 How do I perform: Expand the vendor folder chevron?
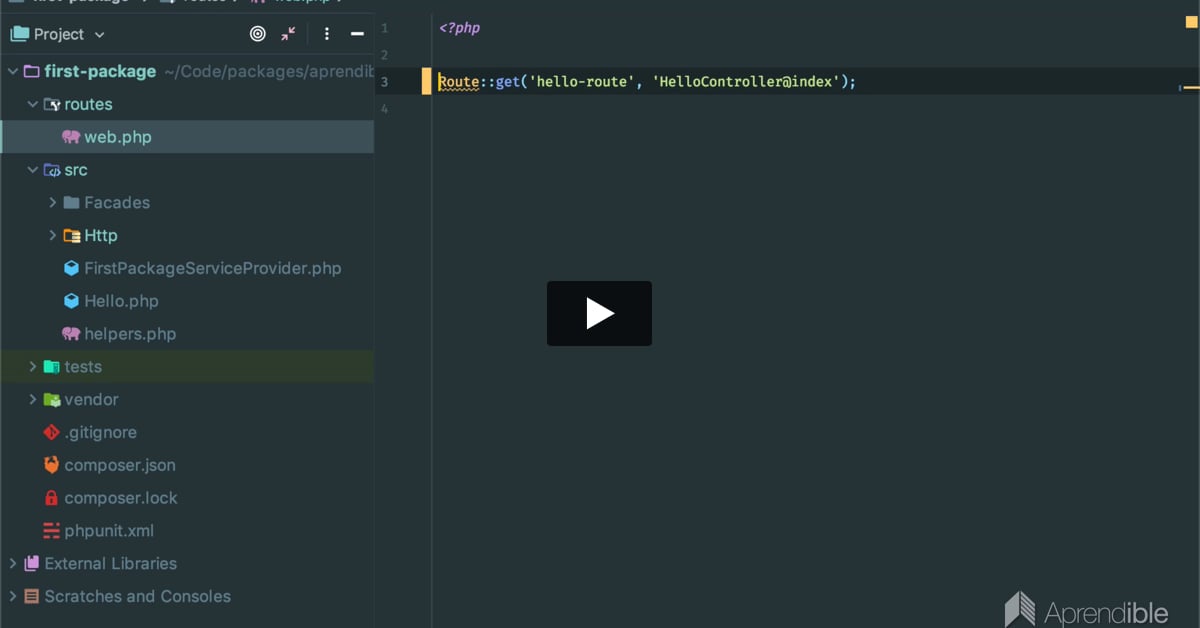(x=33, y=400)
